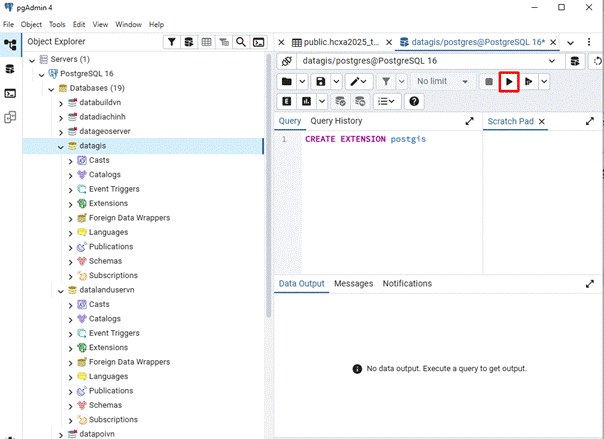Collapse the datagis database node
The height and width of the screenshot is (439, 604).
point(59,146)
